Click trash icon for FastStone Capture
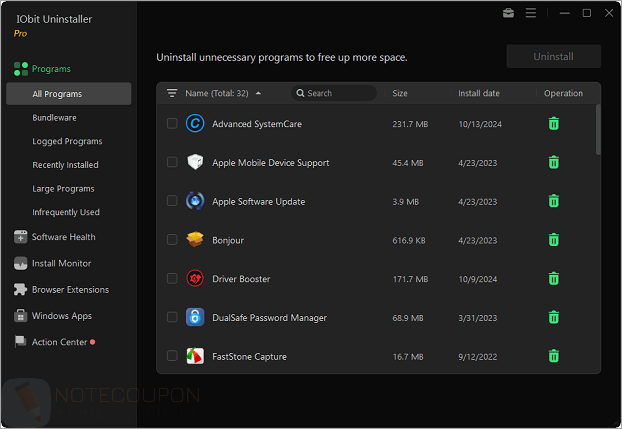 click(554, 356)
